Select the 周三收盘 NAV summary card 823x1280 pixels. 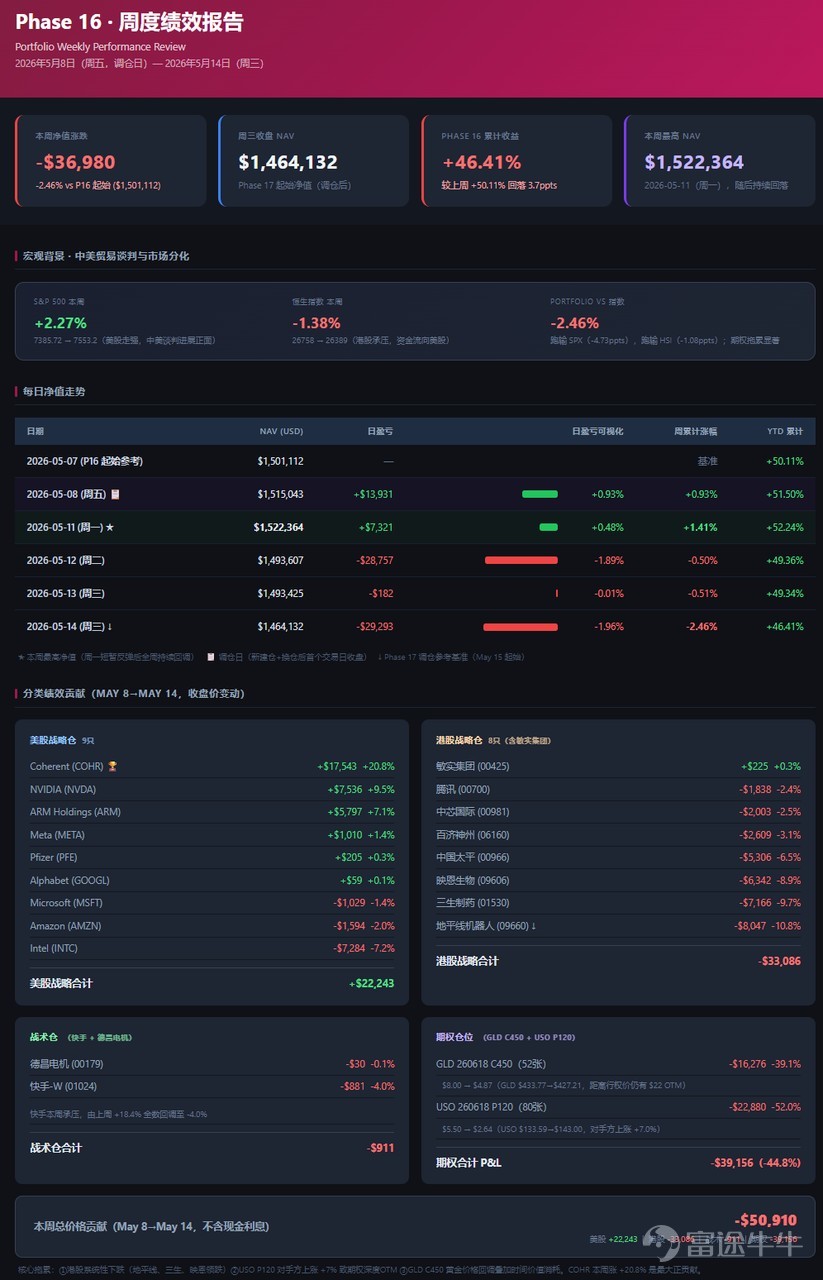point(313,161)
